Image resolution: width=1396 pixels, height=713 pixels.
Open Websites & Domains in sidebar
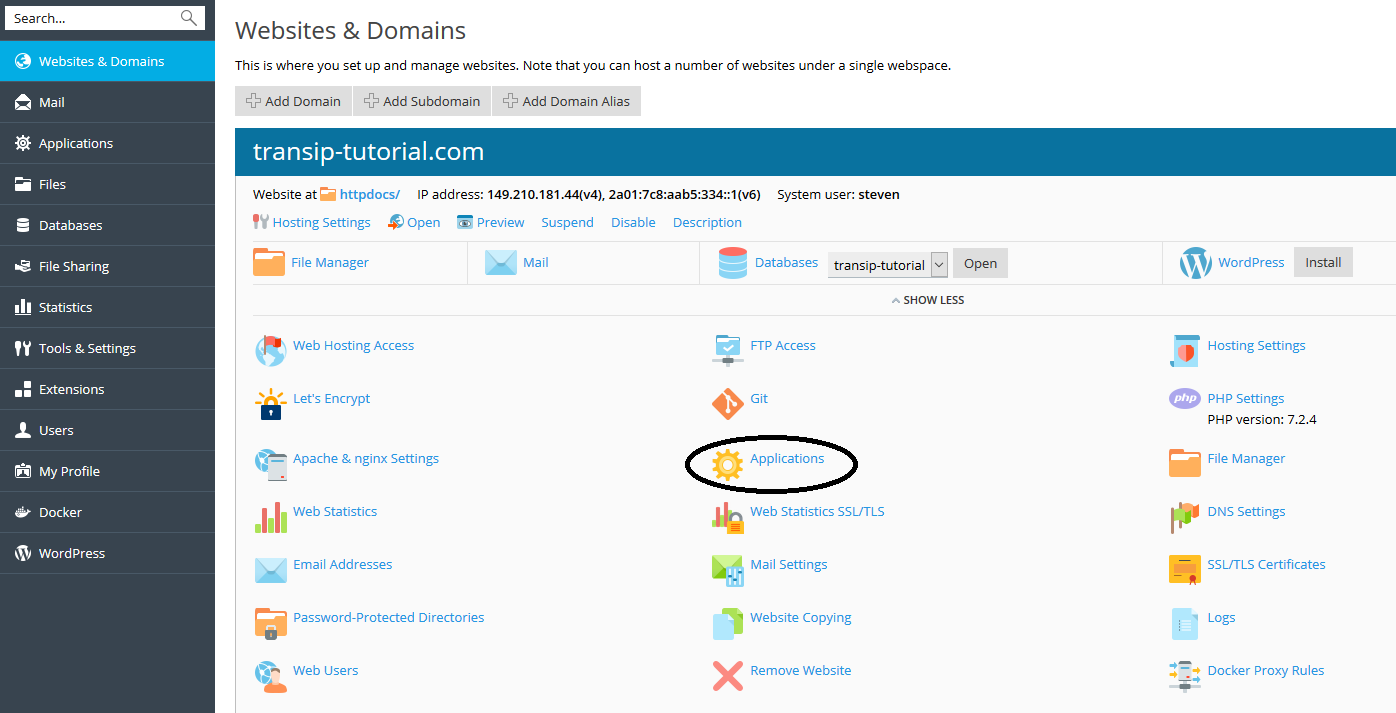(x=107, y=61)
